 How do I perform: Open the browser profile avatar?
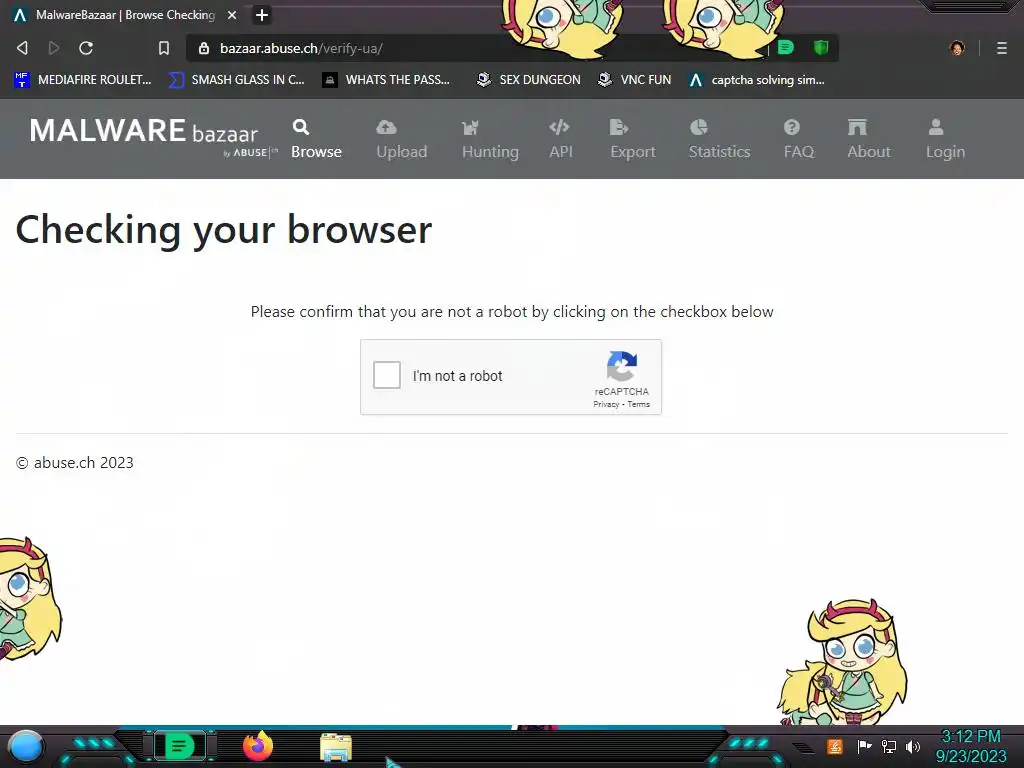pos(957,48)
